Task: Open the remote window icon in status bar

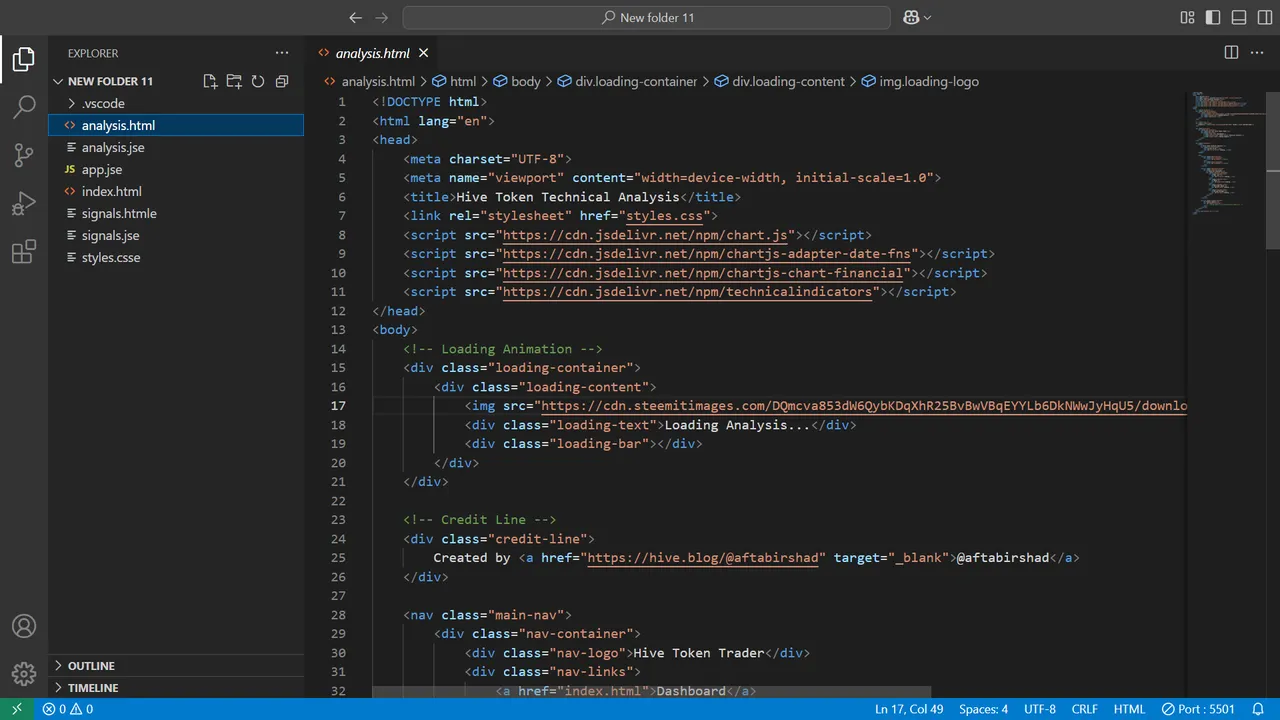Action: click(x=17, y=709)
